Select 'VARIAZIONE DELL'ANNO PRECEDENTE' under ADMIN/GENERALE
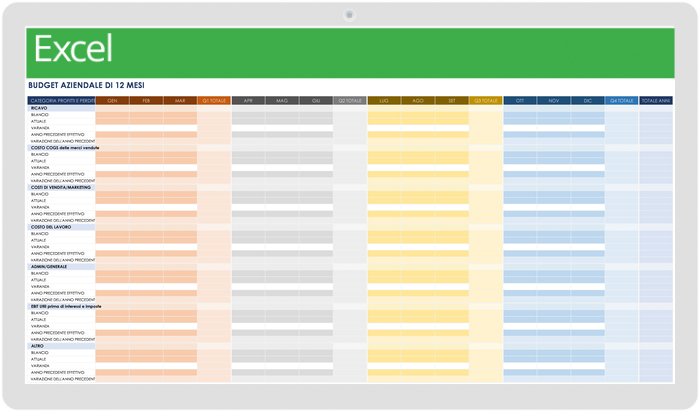 click(62, 300)
